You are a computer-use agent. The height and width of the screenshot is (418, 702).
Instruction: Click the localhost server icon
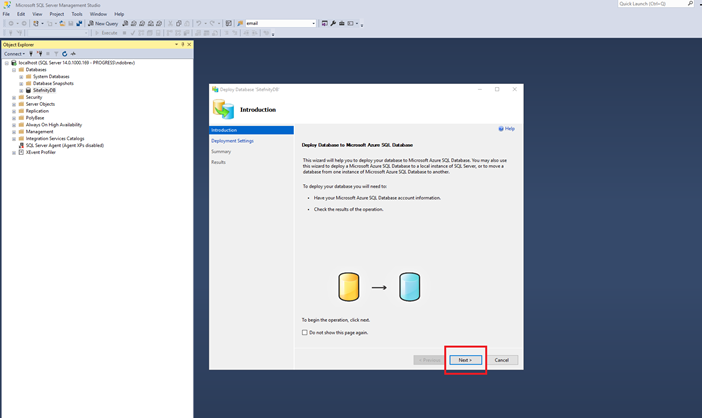click(14, 62)
